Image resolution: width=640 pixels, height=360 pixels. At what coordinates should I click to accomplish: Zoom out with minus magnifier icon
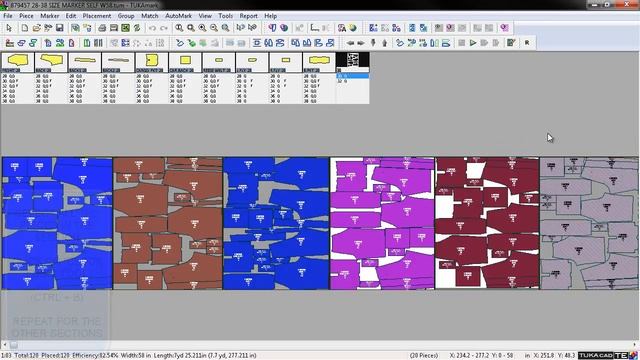tap(214, 28)
